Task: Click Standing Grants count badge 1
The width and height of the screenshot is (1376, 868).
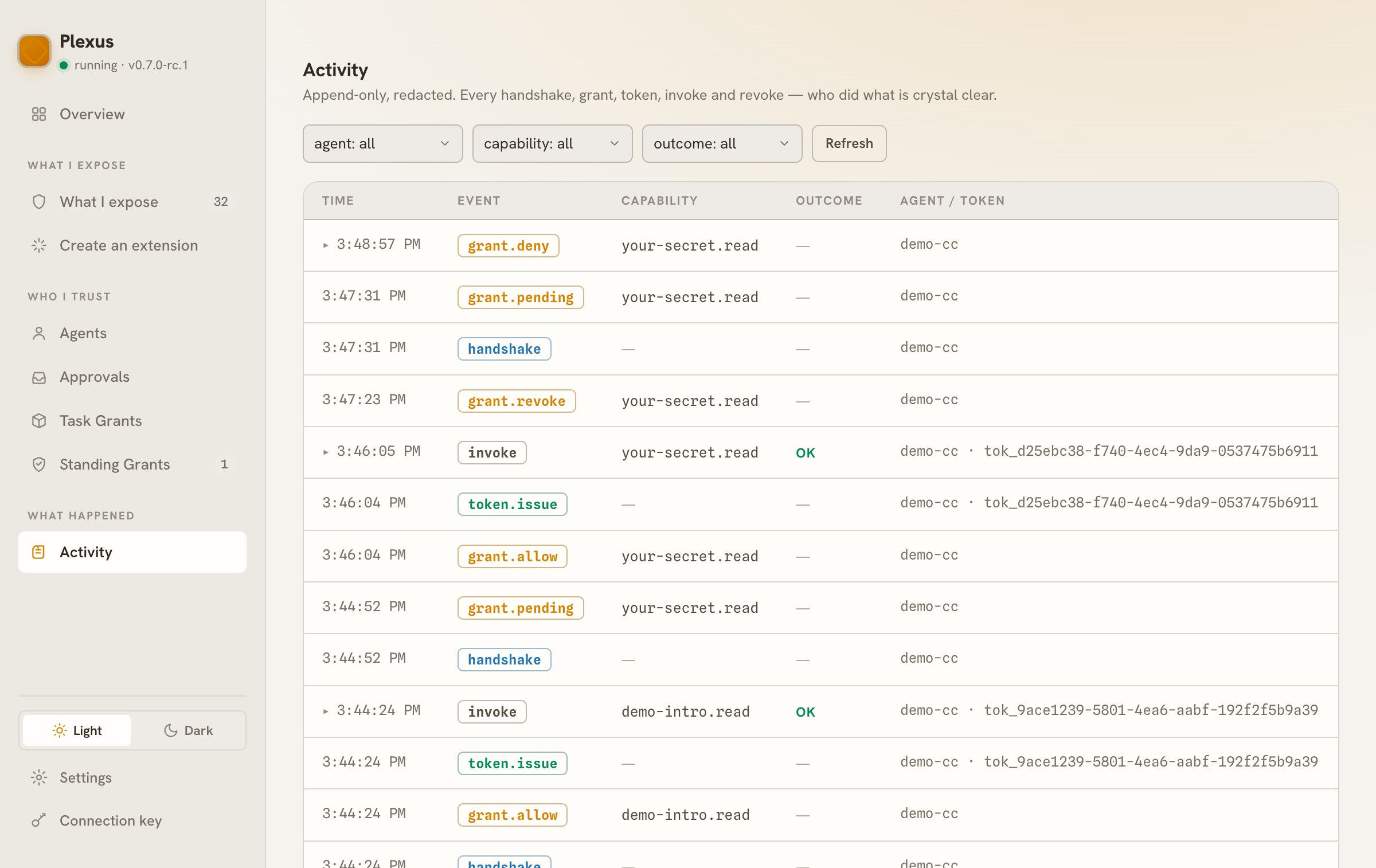Action: pyautogui.click(x=224, y=464)
